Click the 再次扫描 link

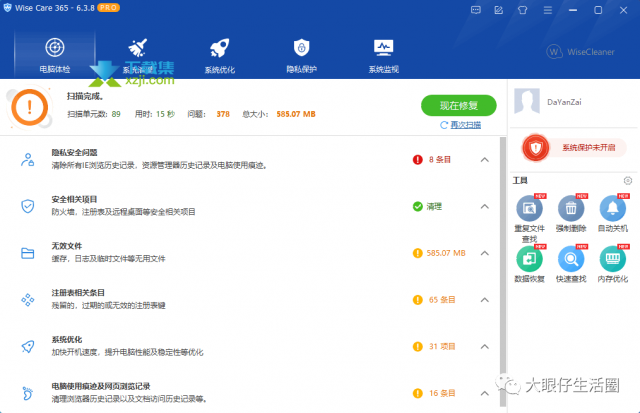click(x=465, y=125)
